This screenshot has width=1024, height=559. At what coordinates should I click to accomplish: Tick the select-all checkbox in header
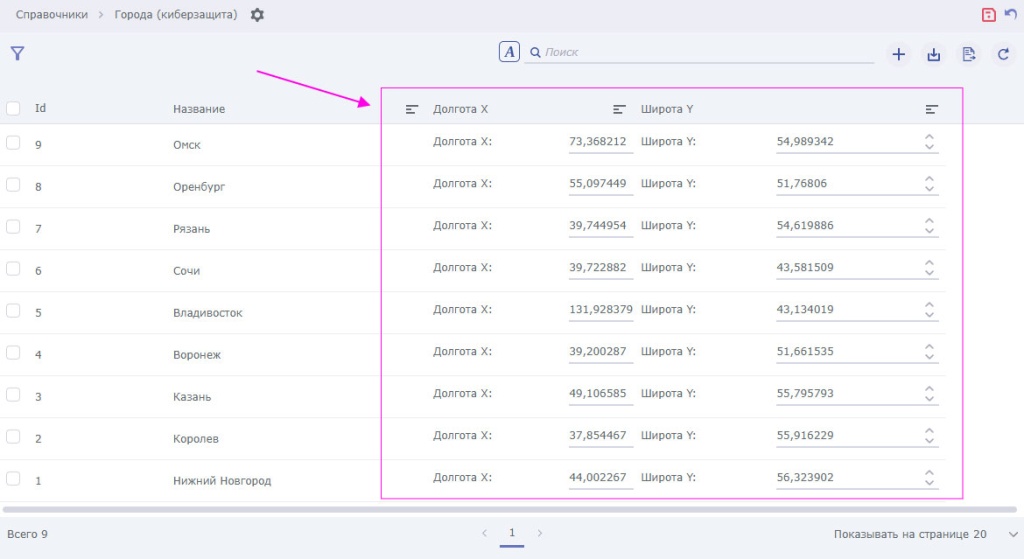[x=13, y=108]
